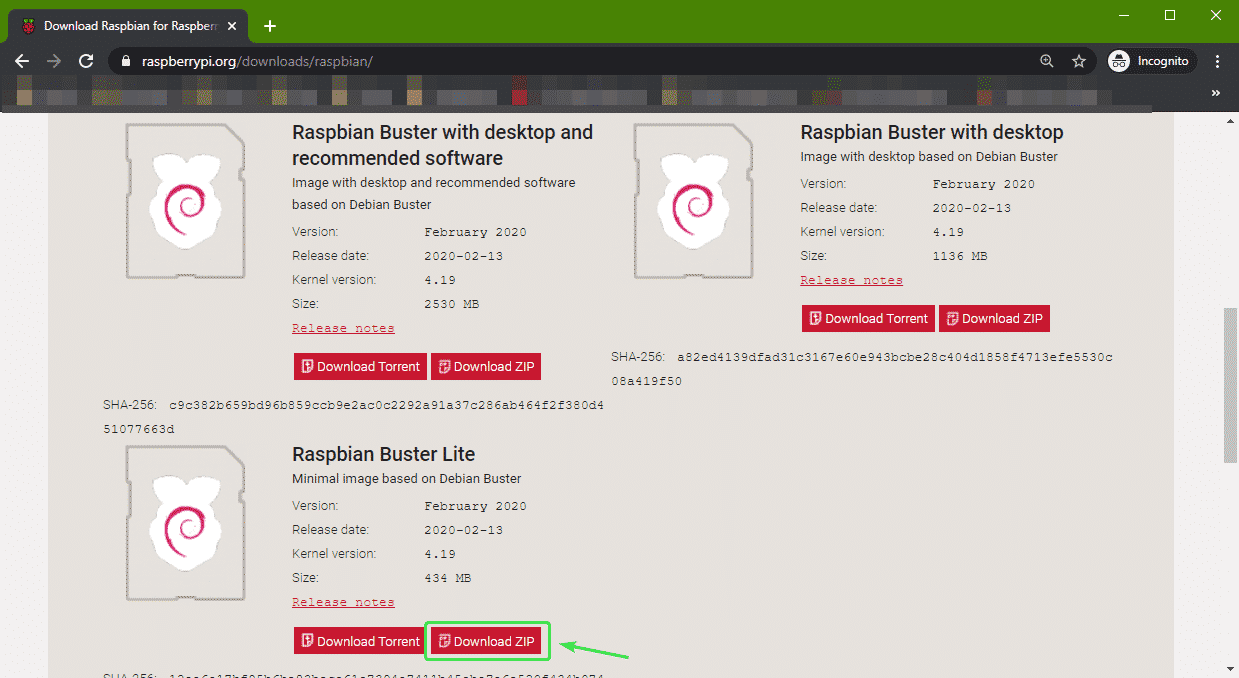Click text Minimal image based on Debian Buster
Screen dimensions: 1239x678
406,479
